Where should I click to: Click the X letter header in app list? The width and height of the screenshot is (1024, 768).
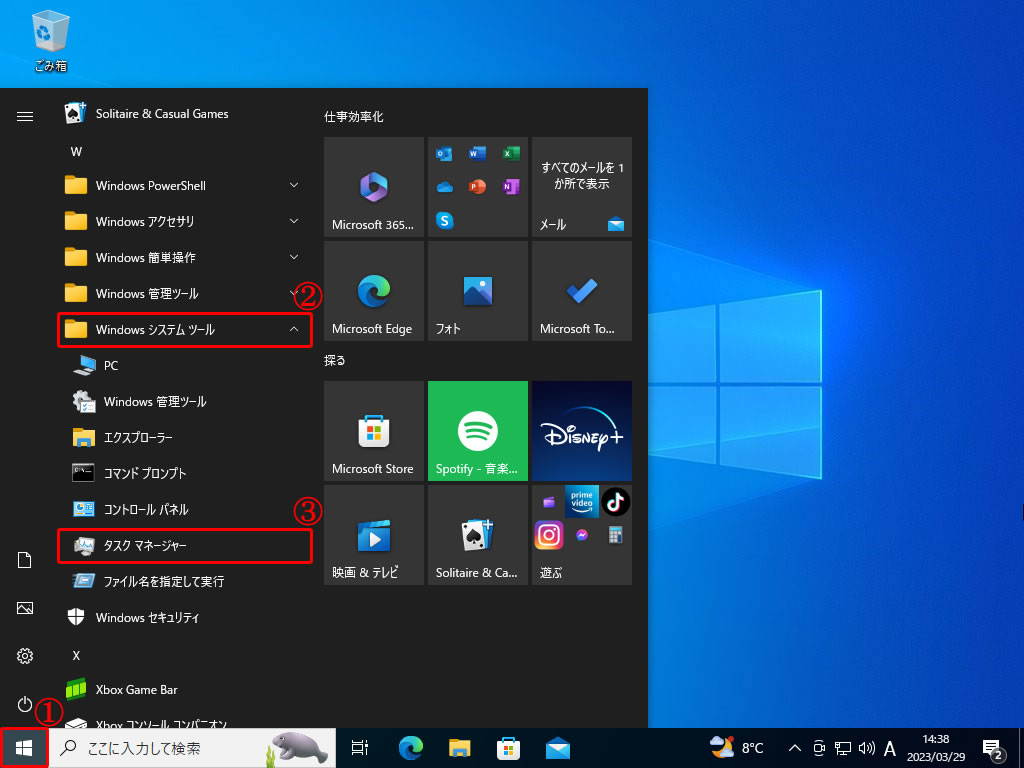[x=76, y=655]
